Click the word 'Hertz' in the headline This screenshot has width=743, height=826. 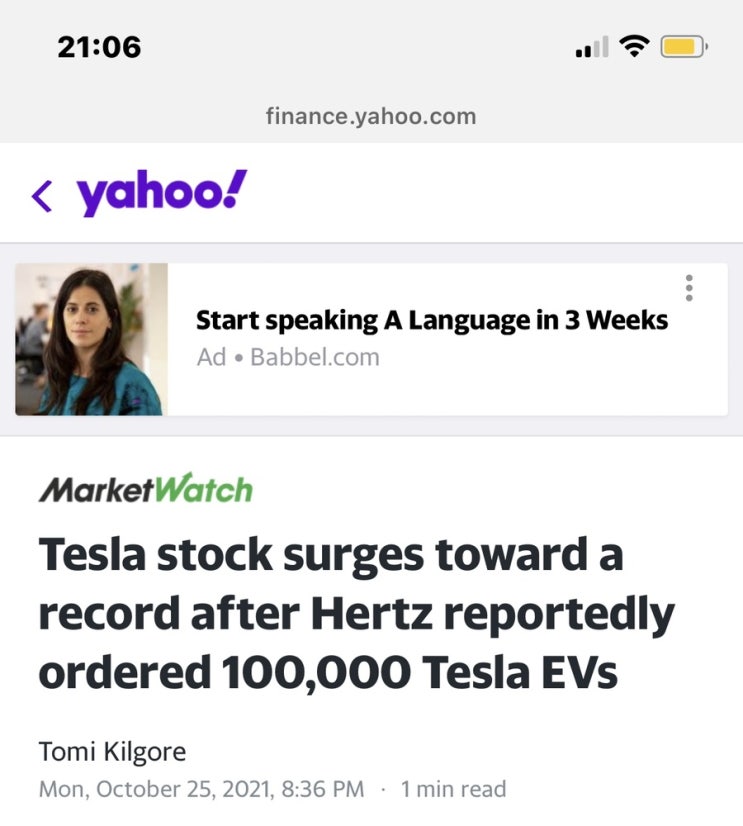tap(372, 613)
